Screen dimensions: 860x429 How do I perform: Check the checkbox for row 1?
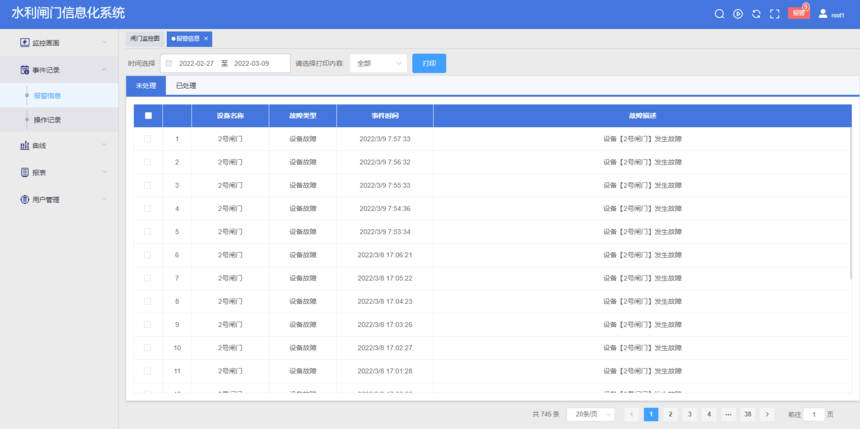tap(148, 139)
